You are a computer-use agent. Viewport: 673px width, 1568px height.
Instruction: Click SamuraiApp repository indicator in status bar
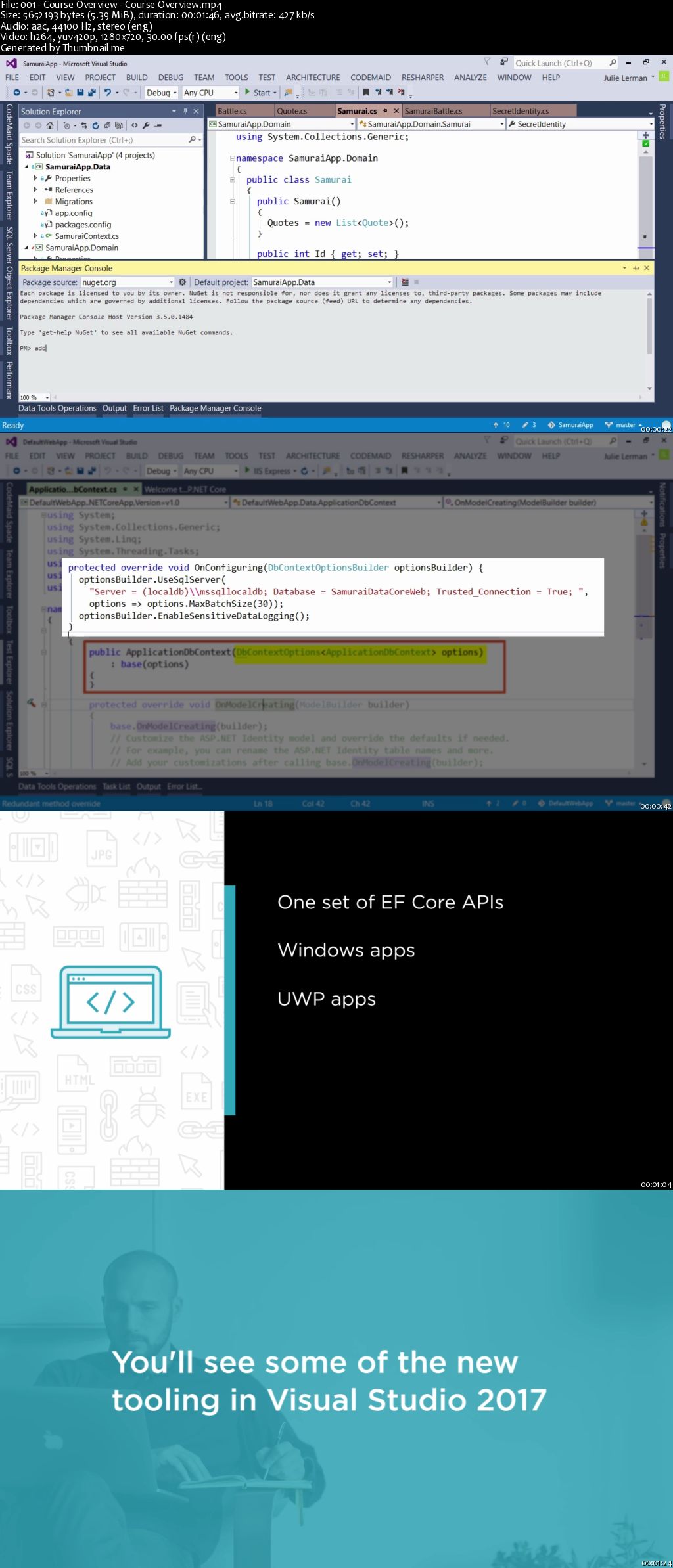pos(570,425)
